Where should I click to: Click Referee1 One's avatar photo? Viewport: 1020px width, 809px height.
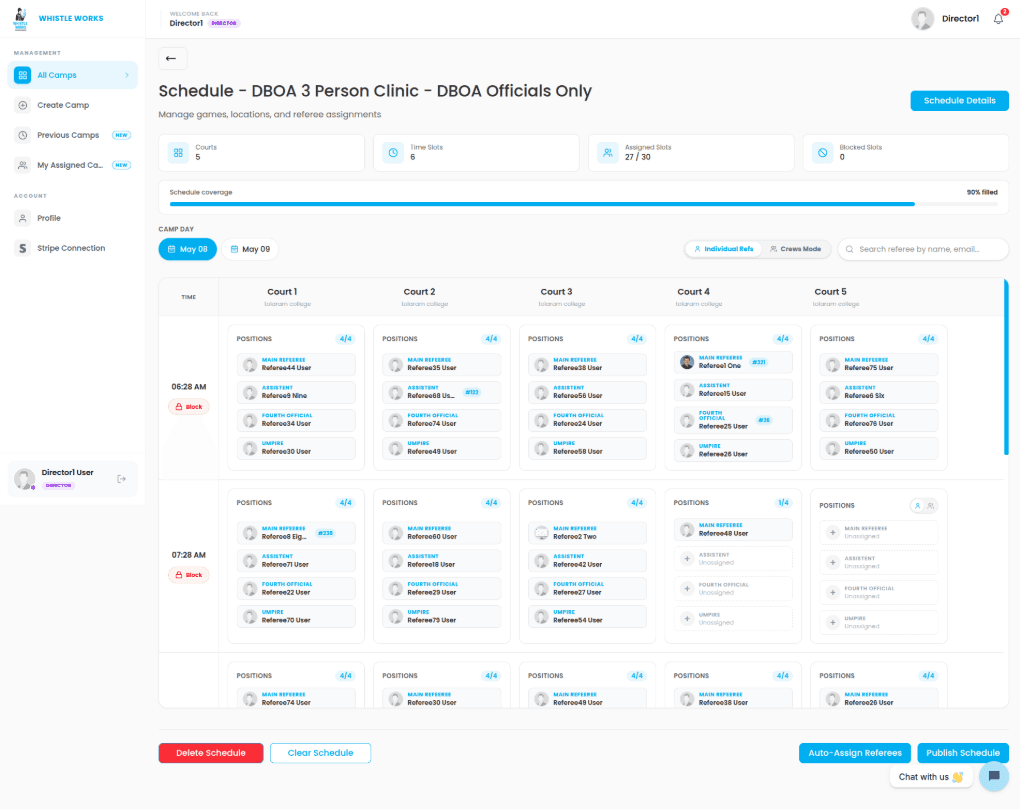[687, 362]
